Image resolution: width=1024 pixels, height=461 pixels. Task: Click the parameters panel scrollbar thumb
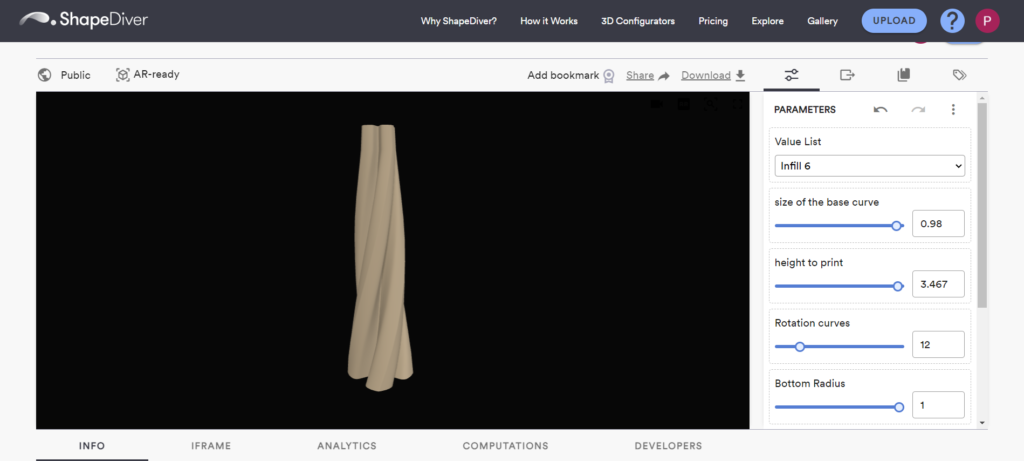982,204
